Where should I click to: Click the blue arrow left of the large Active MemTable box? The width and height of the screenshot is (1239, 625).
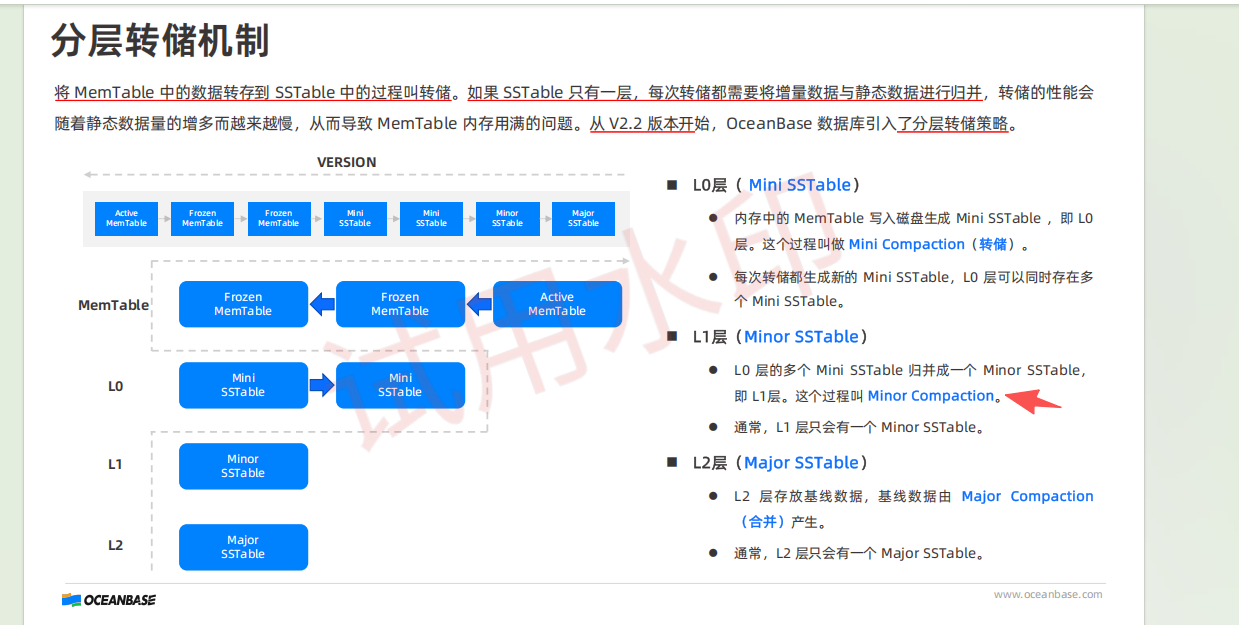point(479,304)
